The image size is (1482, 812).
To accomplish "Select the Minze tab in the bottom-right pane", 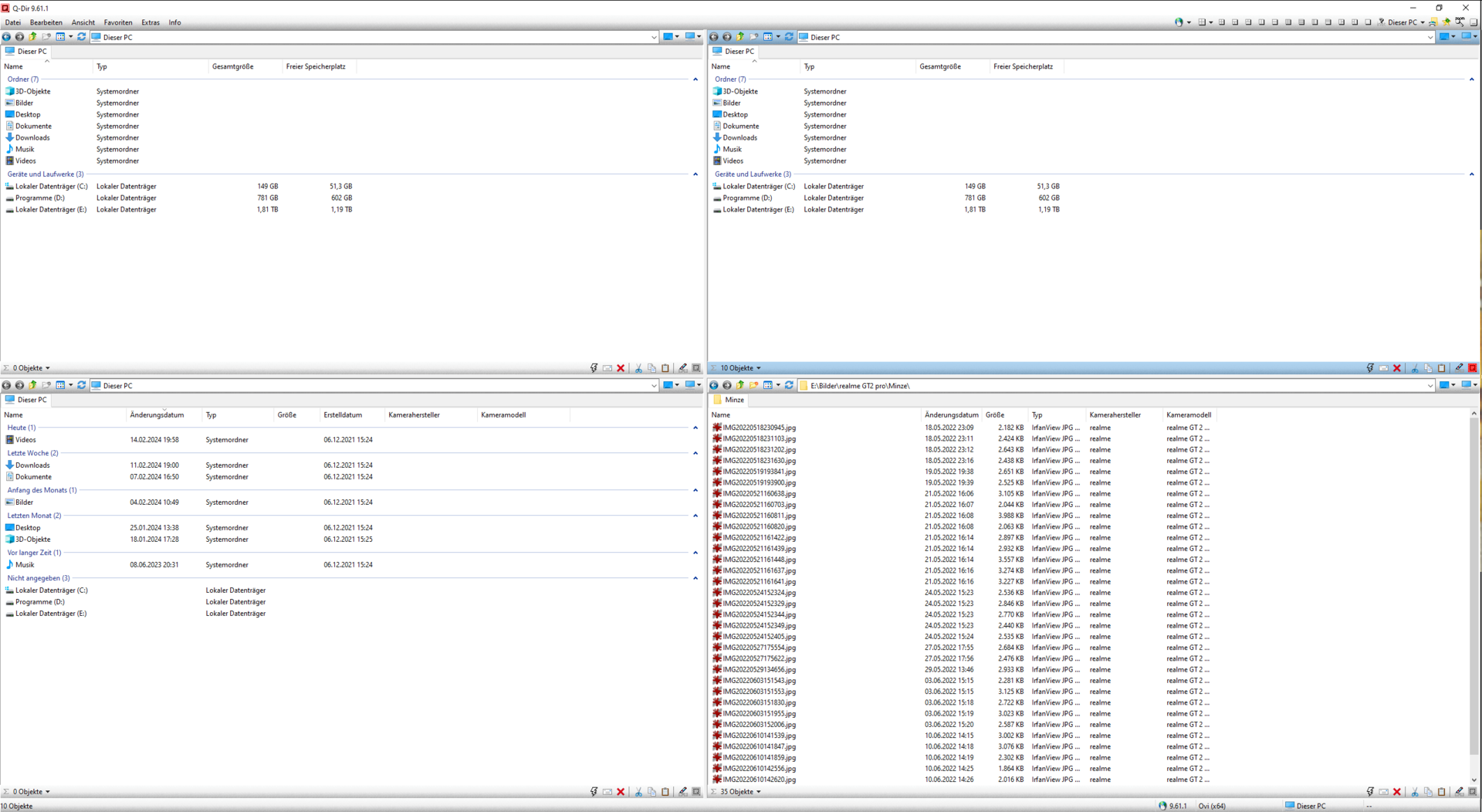I will (x=733, y=400).
